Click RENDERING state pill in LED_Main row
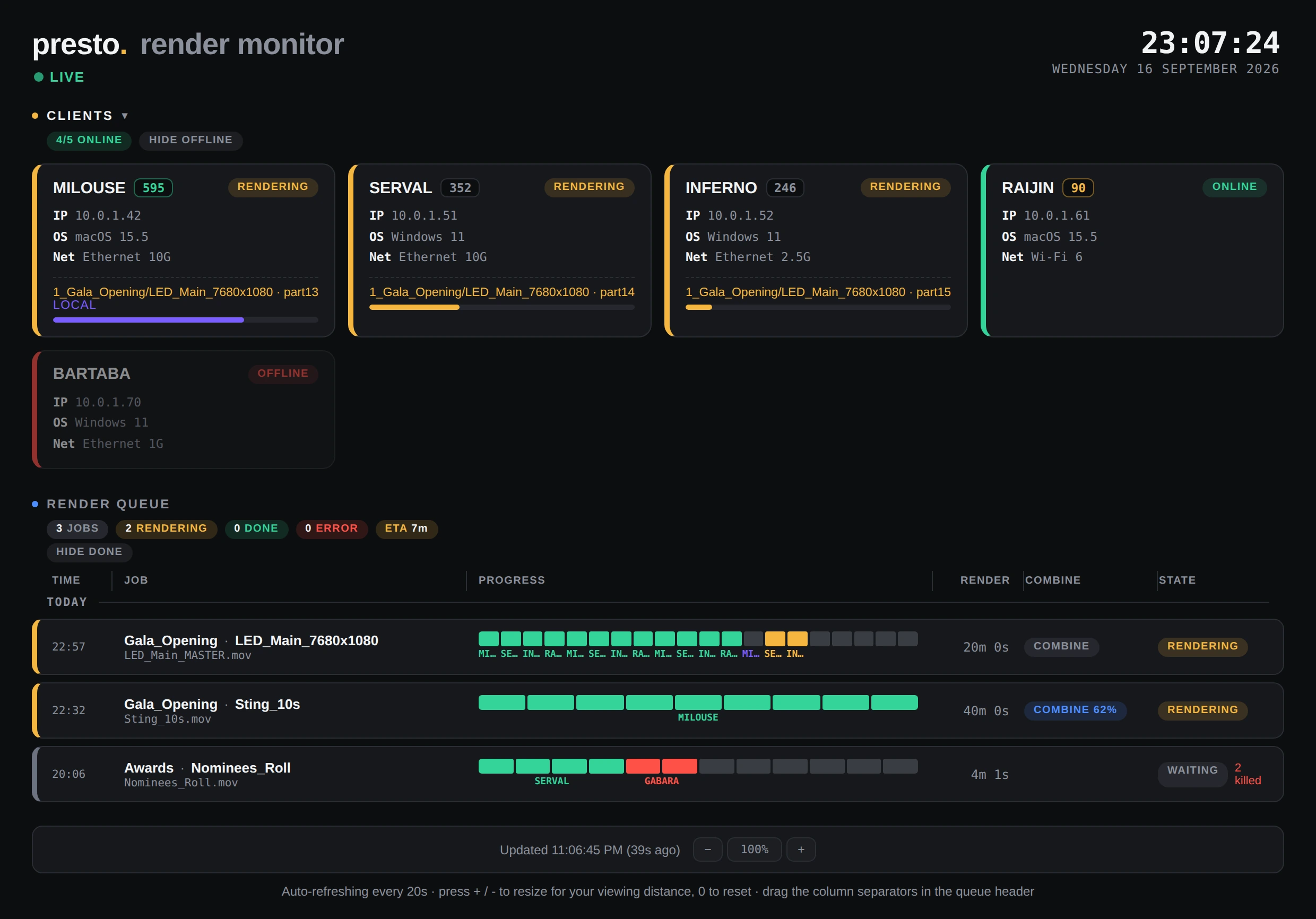Image resolution: width=1316 pixels, height=919 pixels. pos(1202,647)
